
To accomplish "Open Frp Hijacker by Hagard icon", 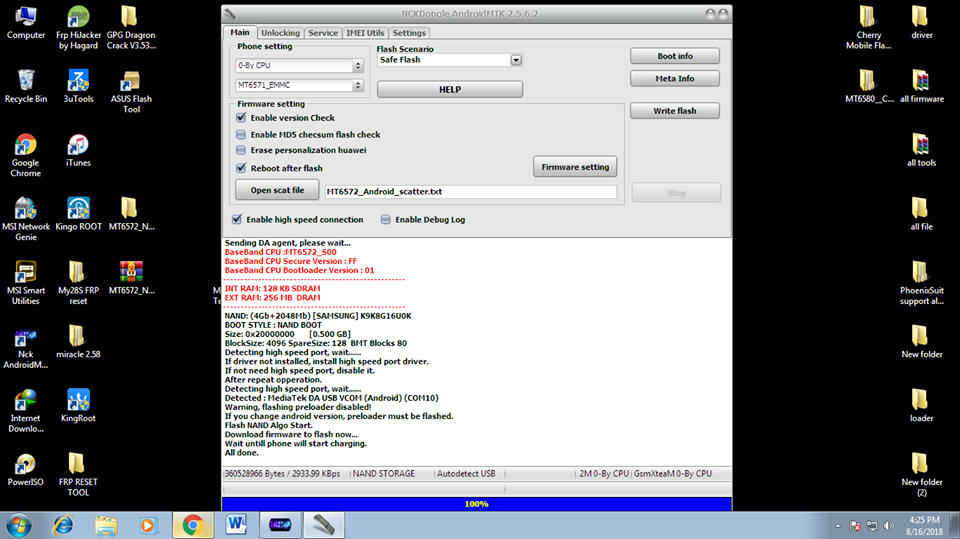I will tap(78, 28).
